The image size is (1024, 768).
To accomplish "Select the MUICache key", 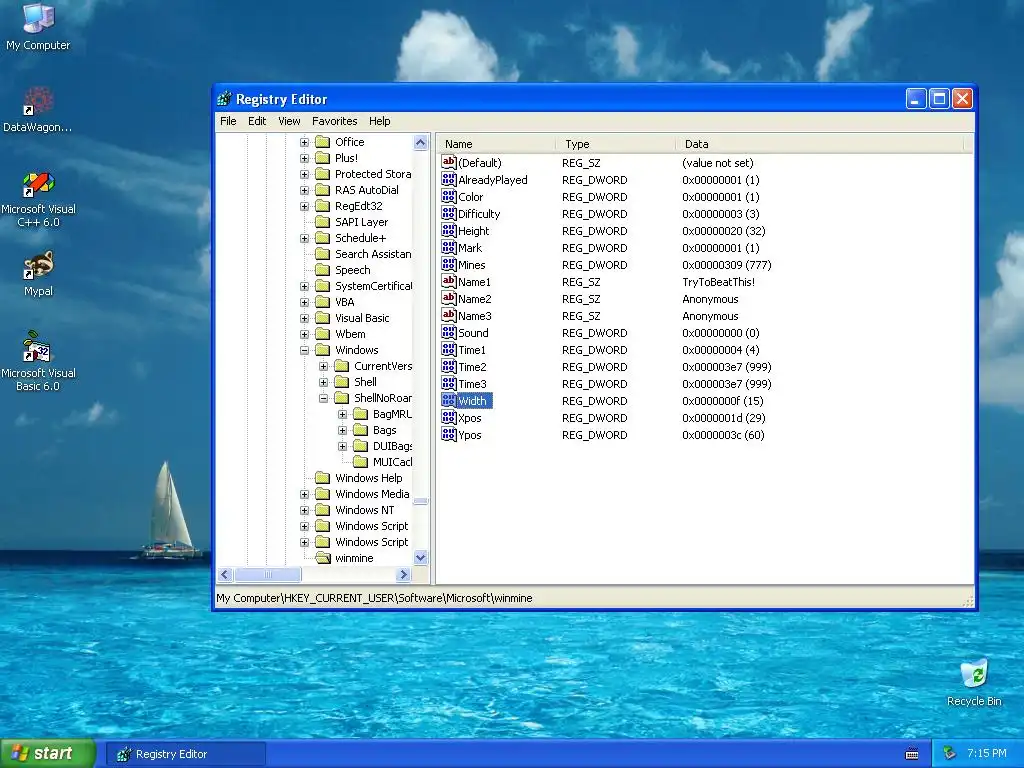I will (x=392, y=462).
